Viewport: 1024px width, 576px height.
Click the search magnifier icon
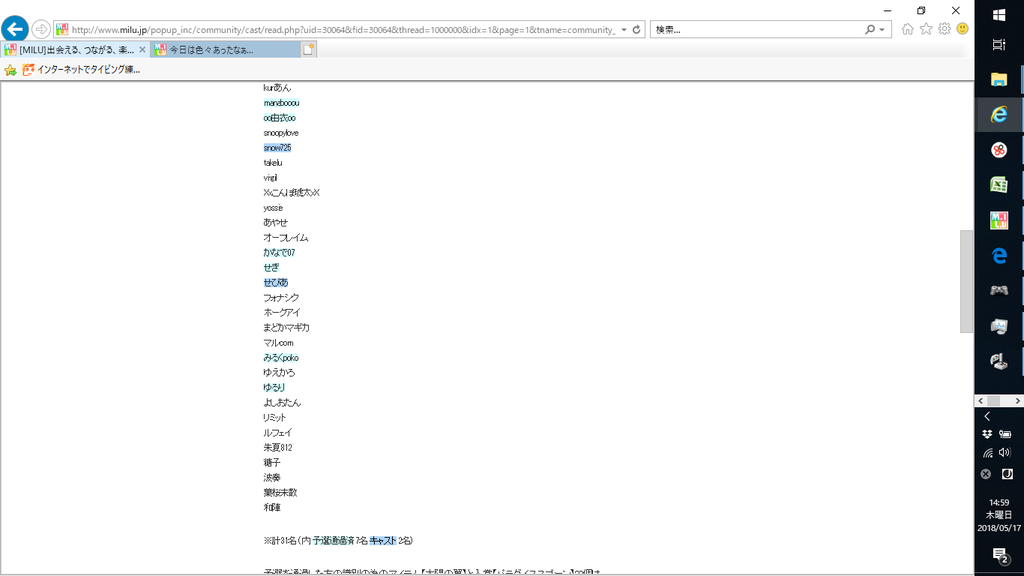[x=869, y=30]
